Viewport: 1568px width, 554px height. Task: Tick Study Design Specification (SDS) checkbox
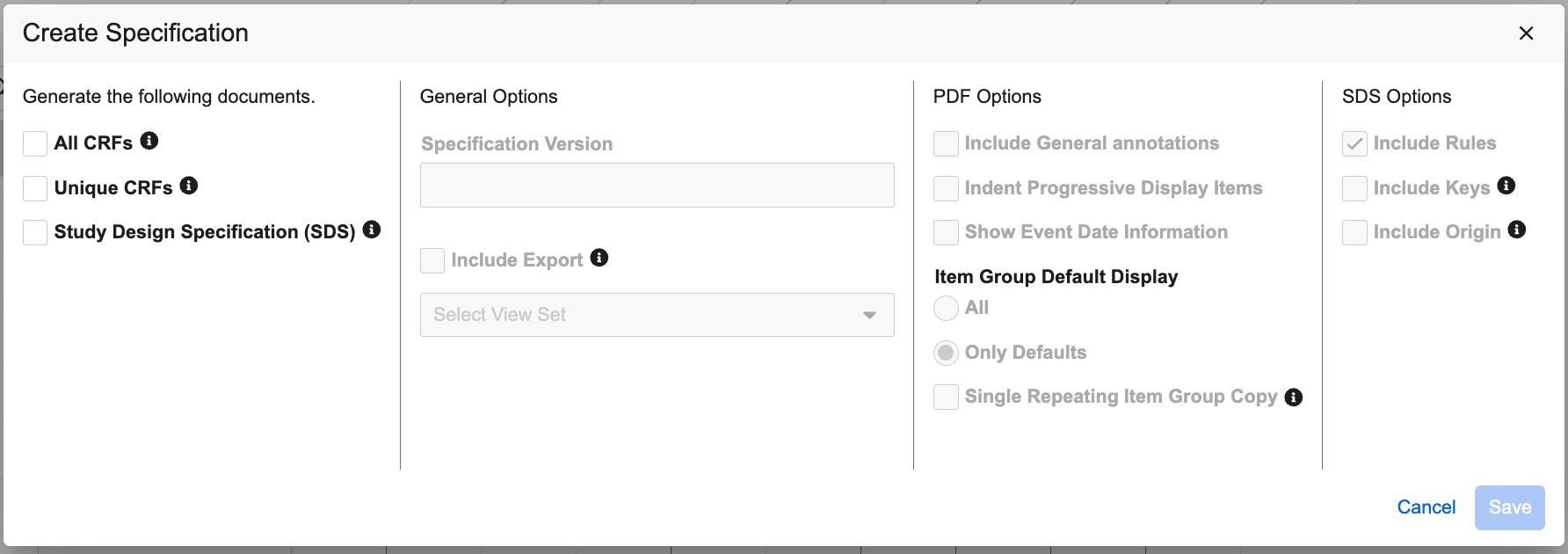tap(35, 232)
